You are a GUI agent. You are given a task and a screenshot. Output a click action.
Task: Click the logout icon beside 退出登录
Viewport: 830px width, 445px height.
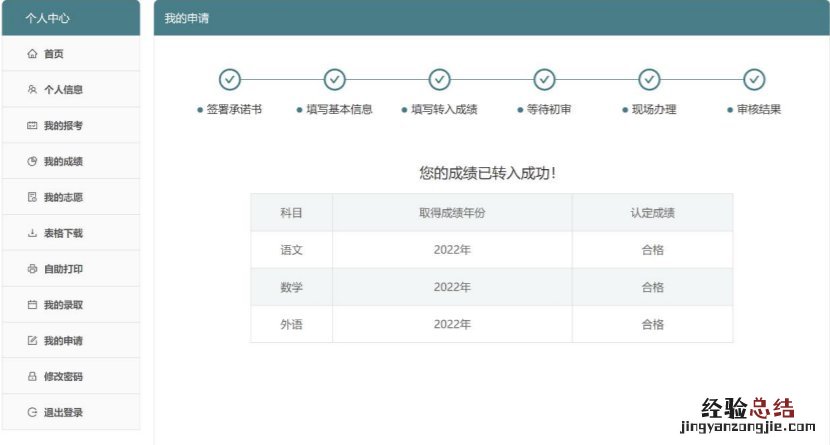pyautogui.click(x=32, y=412)
